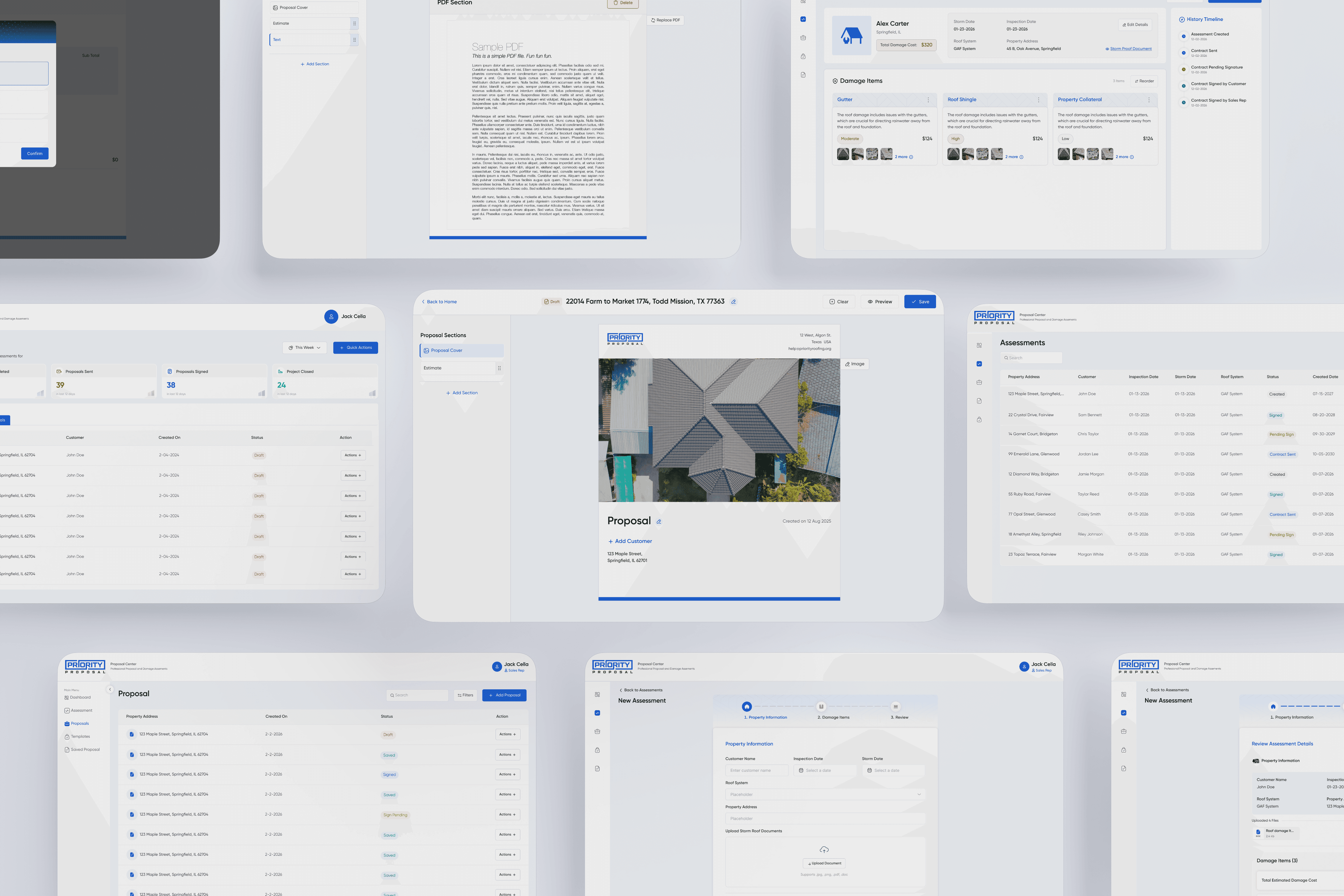1344x896 pixels.
Task: Click the Preview eye button
Action: (x=880, y=302)
